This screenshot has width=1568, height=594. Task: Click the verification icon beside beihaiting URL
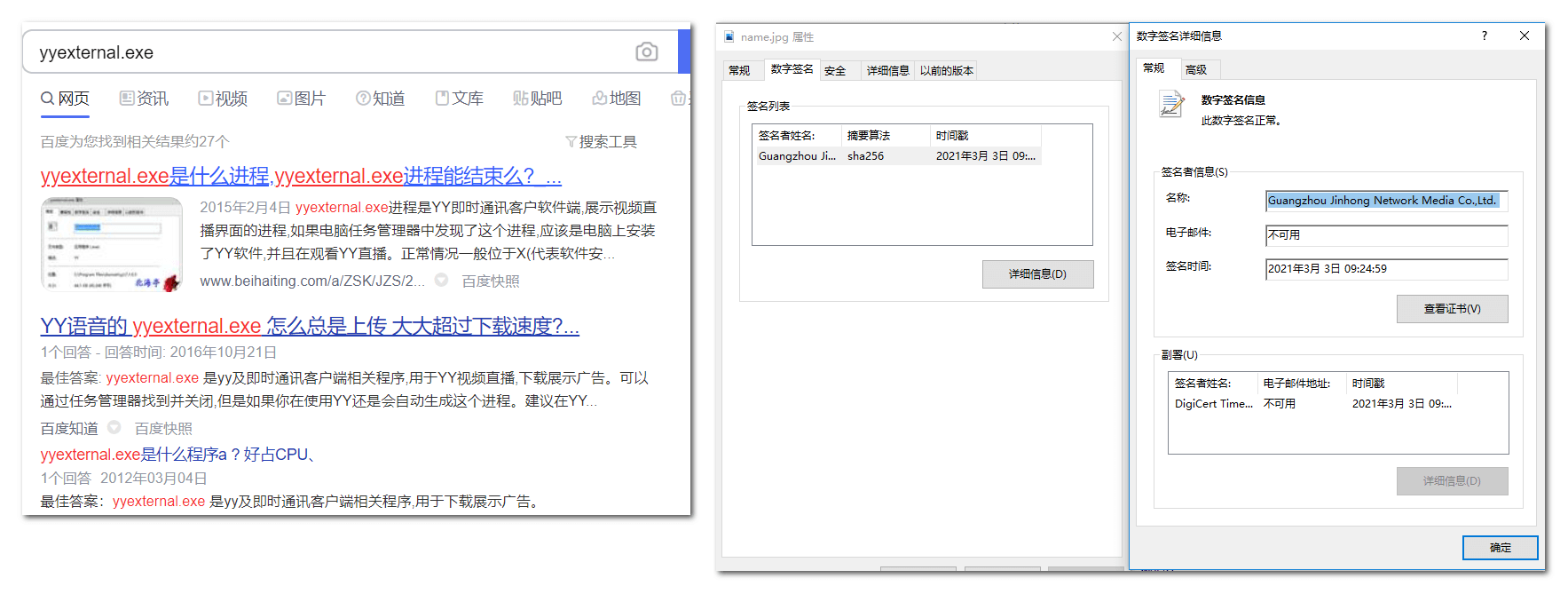click(x=441, y=280)
